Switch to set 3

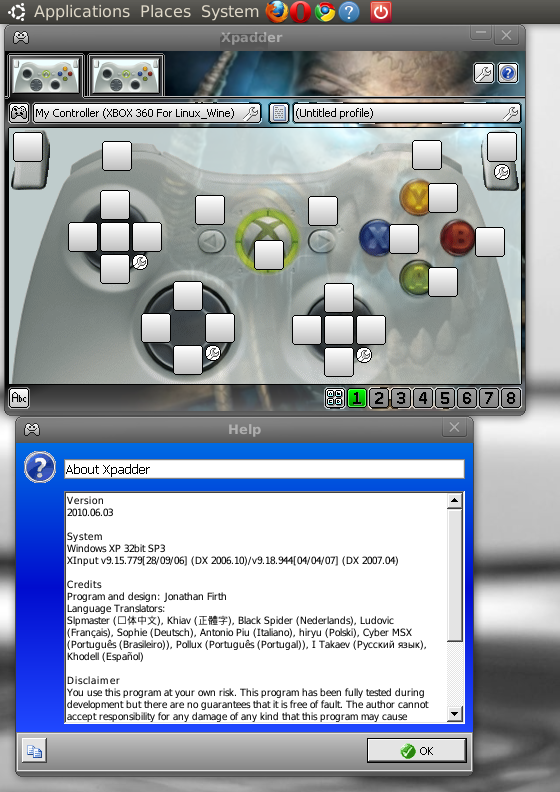point(401,398)
